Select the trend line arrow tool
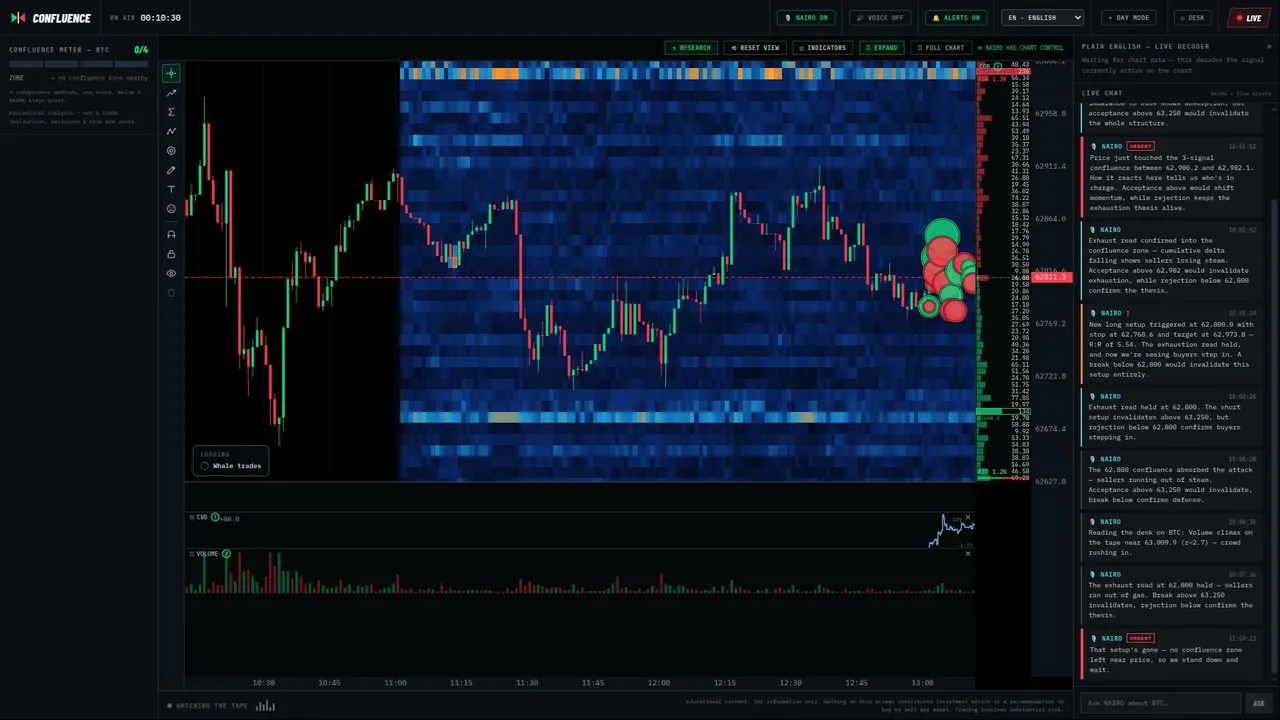Viewport: 1280px width, 720px height. [171, 93]
